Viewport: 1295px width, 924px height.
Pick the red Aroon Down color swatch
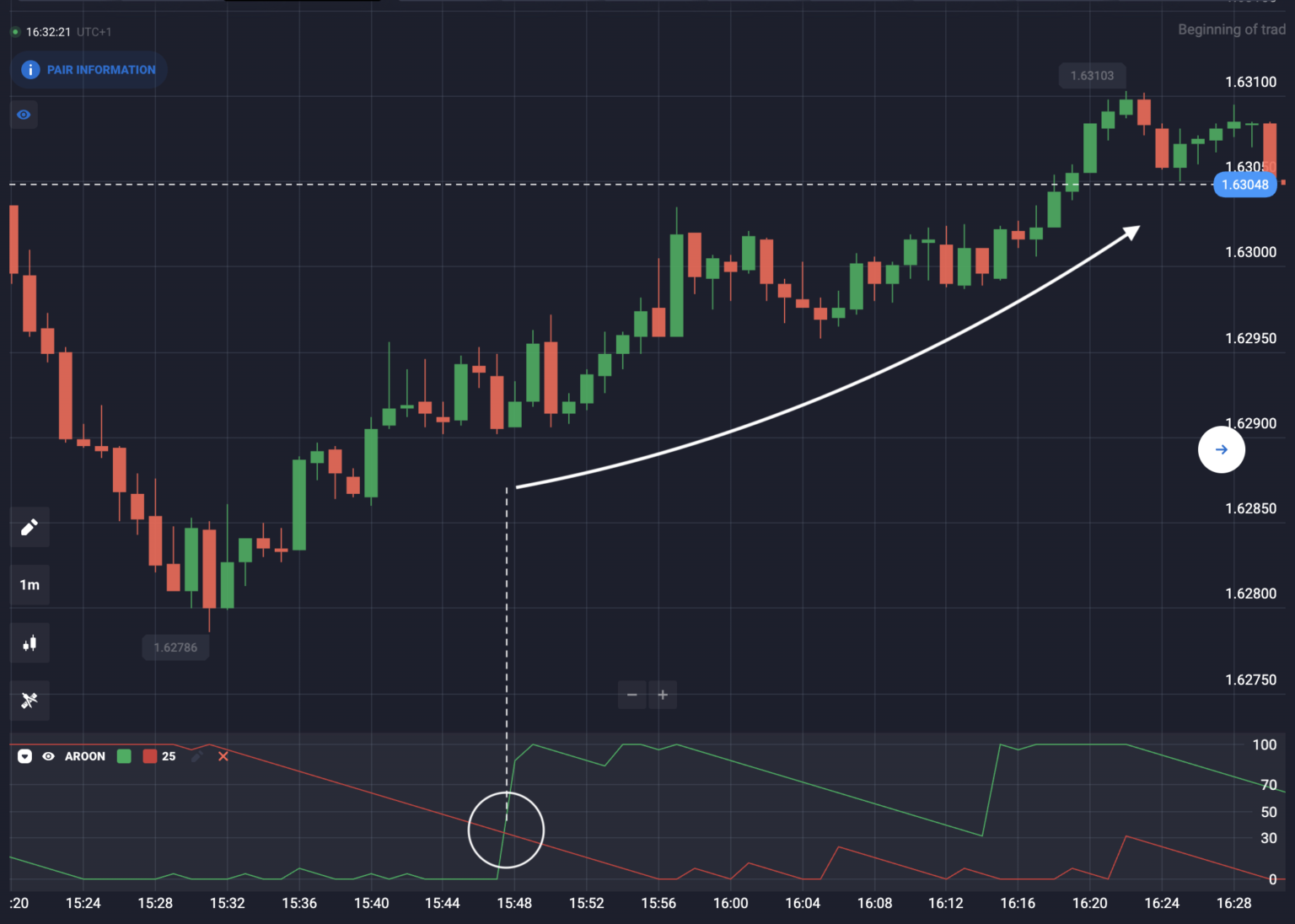point(150,756)
